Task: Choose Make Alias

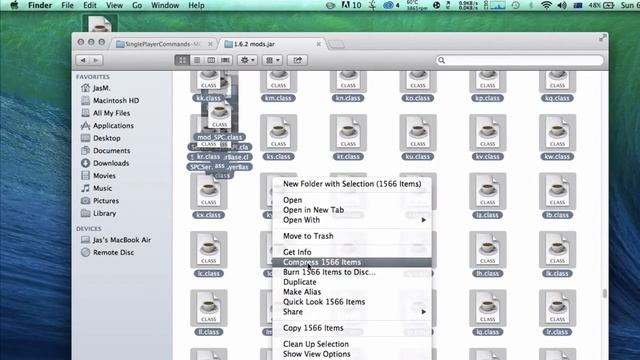Action: pos(352,292)
